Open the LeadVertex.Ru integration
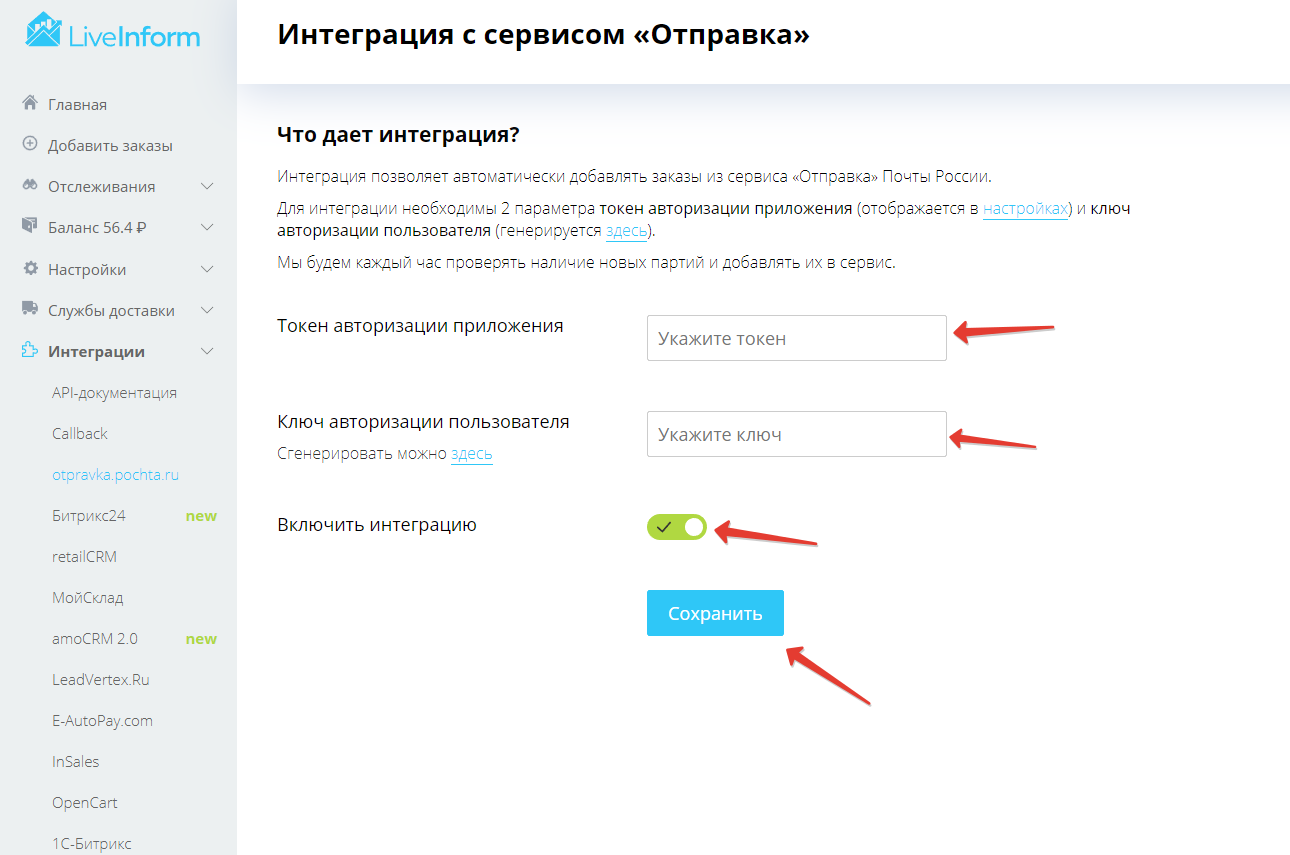This screenshot has width=1290, height=855. (x=100, y=679)
